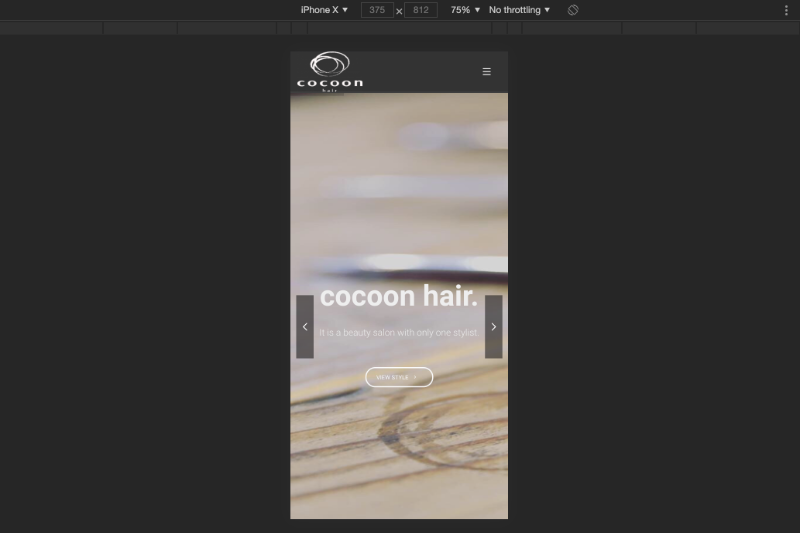This screenshot has width=800, height=533.
Task: Click the viewport height field showing 812
Action: (x=421, y=10)
